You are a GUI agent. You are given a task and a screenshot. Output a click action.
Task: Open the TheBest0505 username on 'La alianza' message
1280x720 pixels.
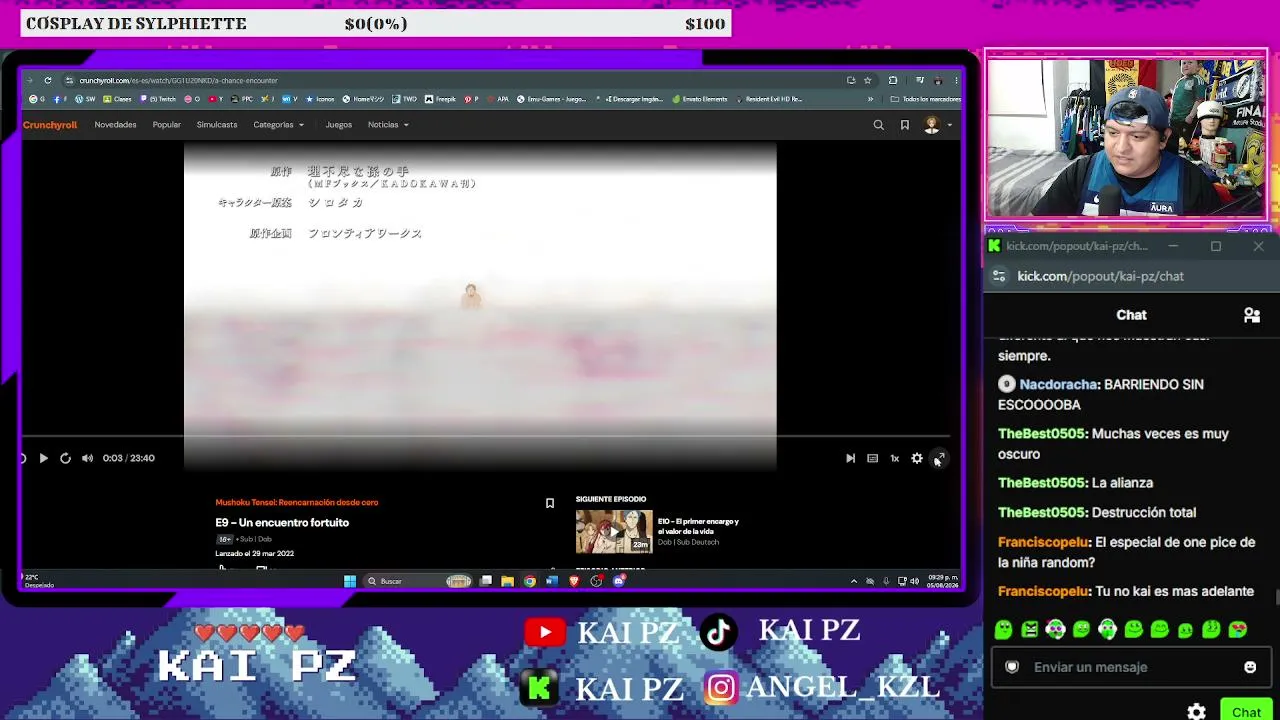1042,482
